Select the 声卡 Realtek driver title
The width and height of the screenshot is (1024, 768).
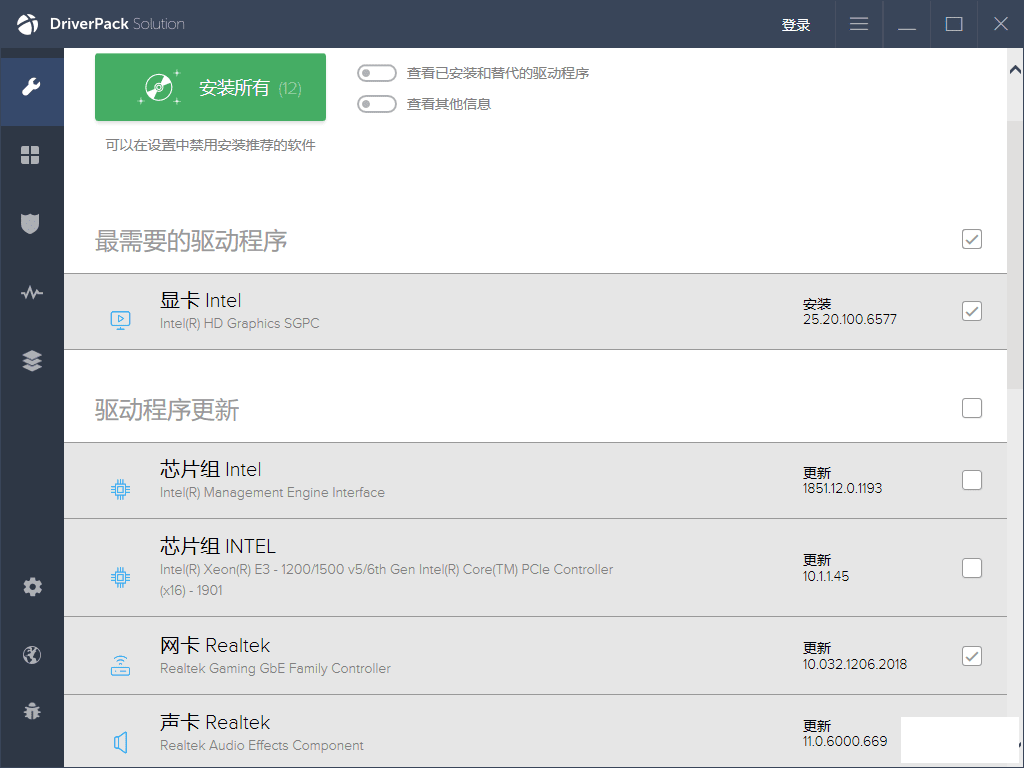[215, 722]
